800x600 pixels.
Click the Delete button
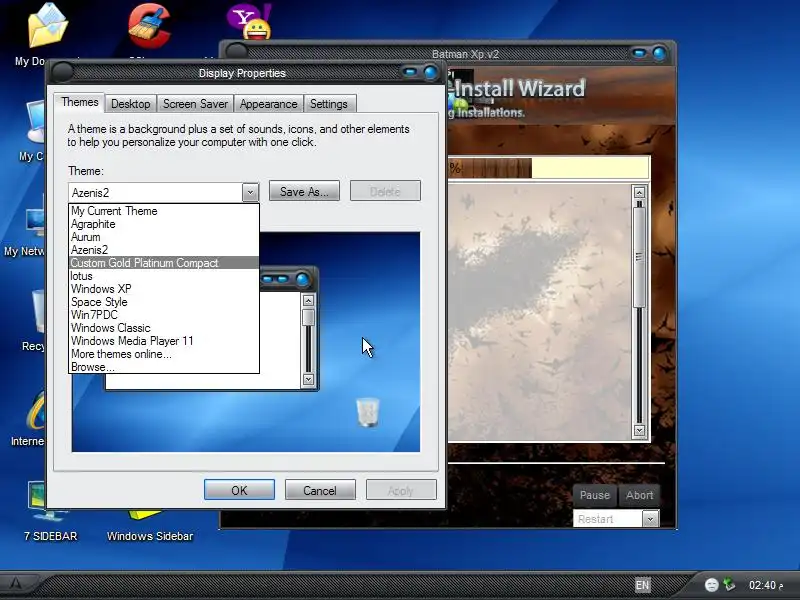385,191
